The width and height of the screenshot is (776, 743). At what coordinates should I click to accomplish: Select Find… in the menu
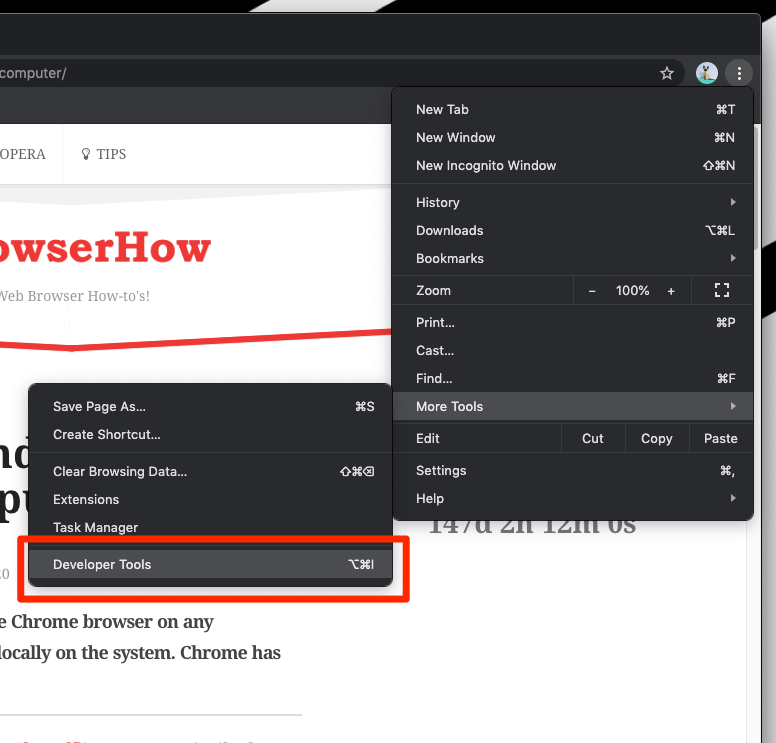[x=573, y=379]
